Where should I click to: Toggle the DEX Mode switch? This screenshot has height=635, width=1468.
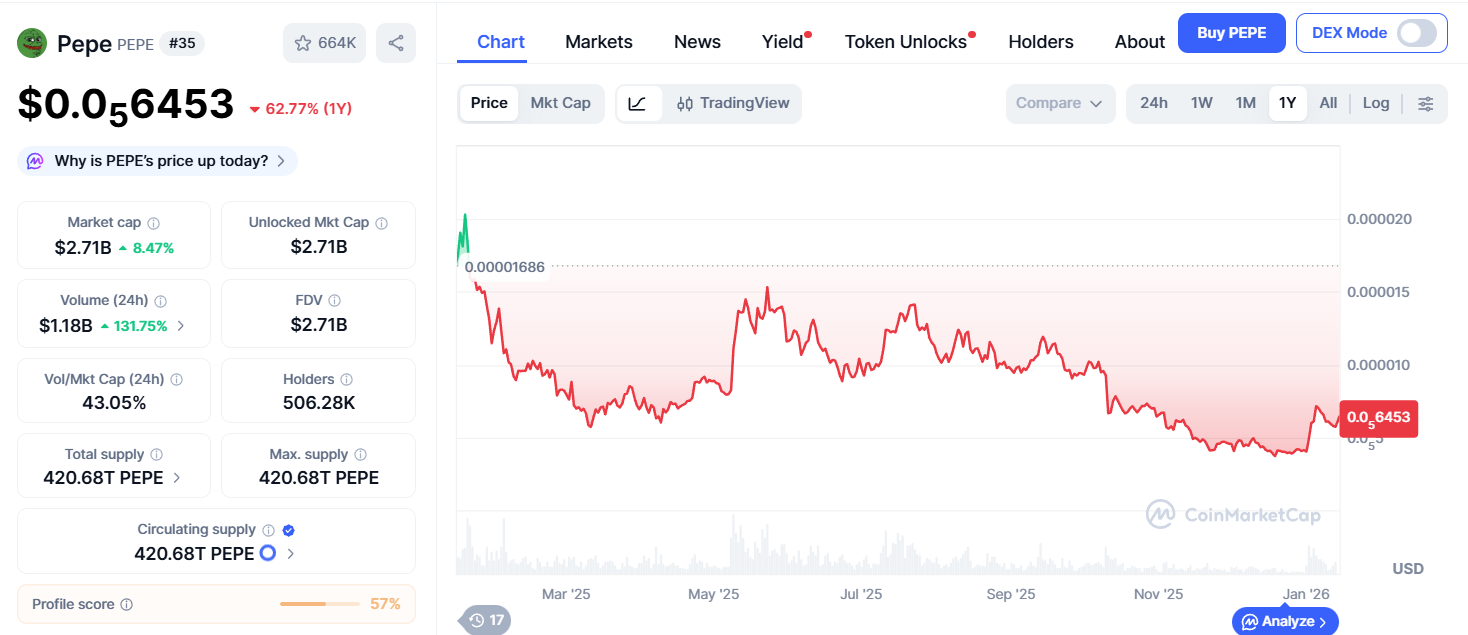pyautogui.click(x=1416, y=33)
